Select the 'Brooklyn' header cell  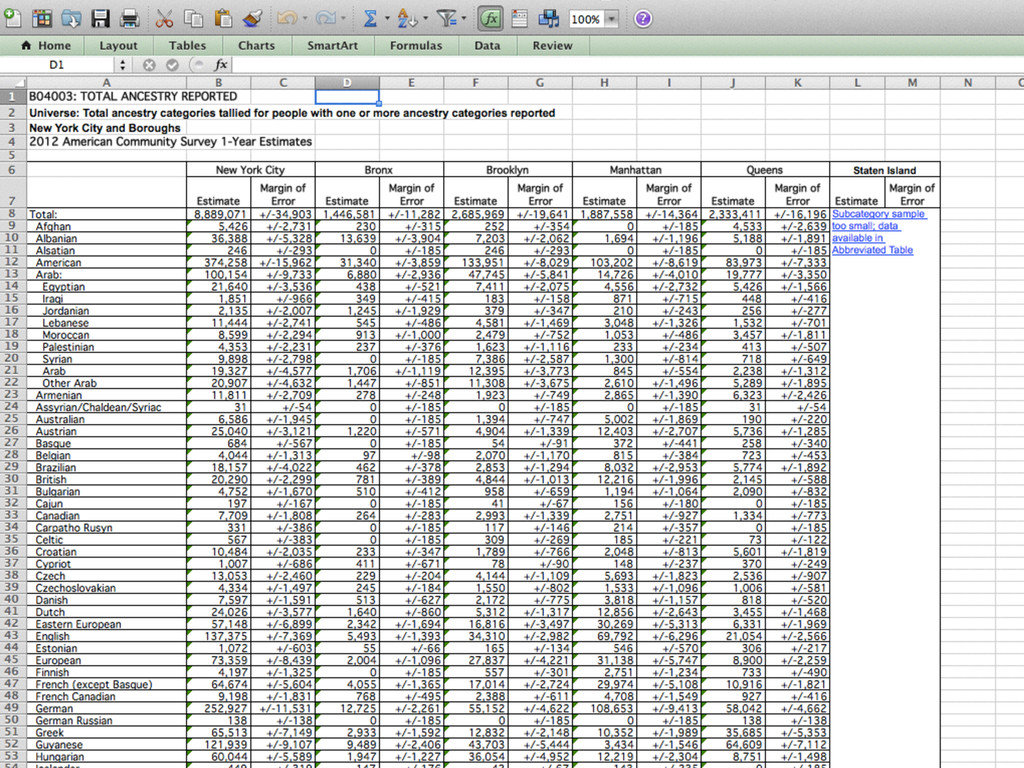pos(507,170)
